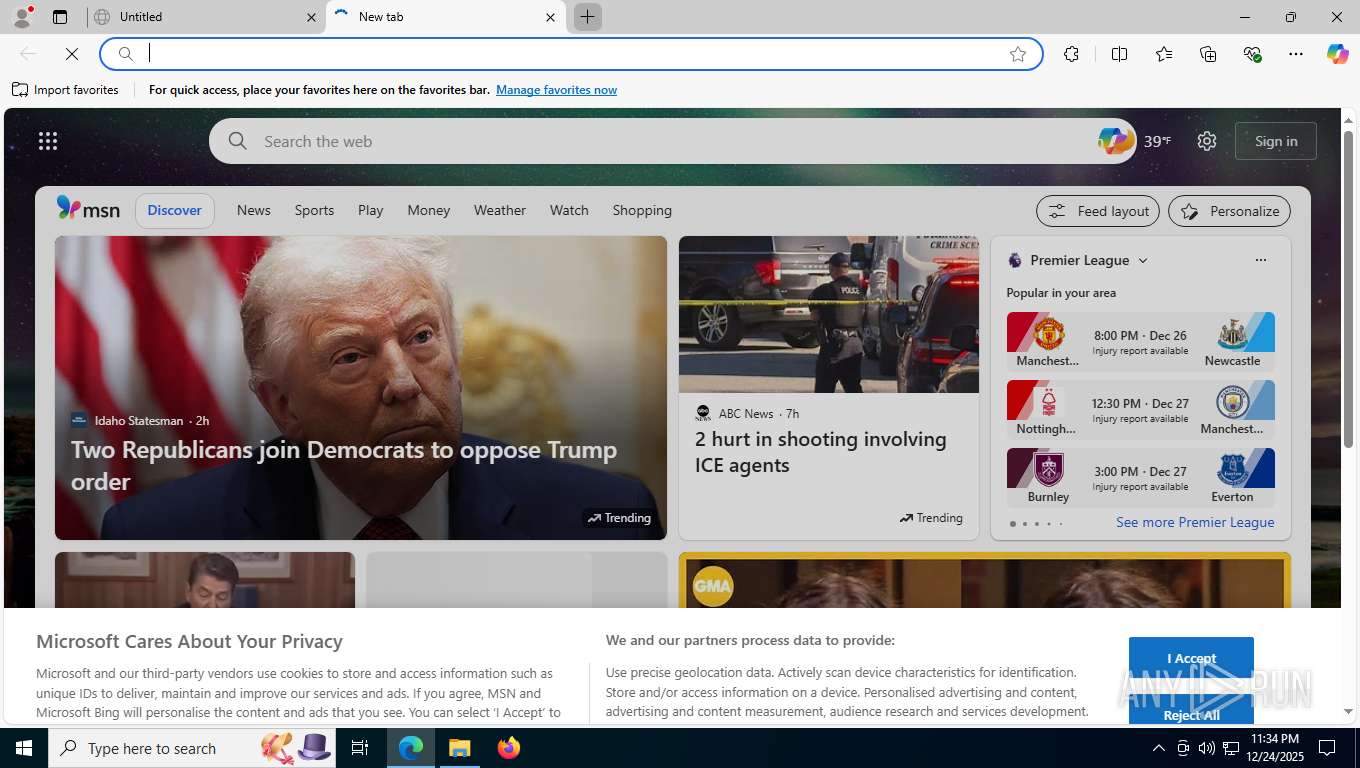Click the 39°F weather indicator
The image size is (1360, 768).
1158,141
